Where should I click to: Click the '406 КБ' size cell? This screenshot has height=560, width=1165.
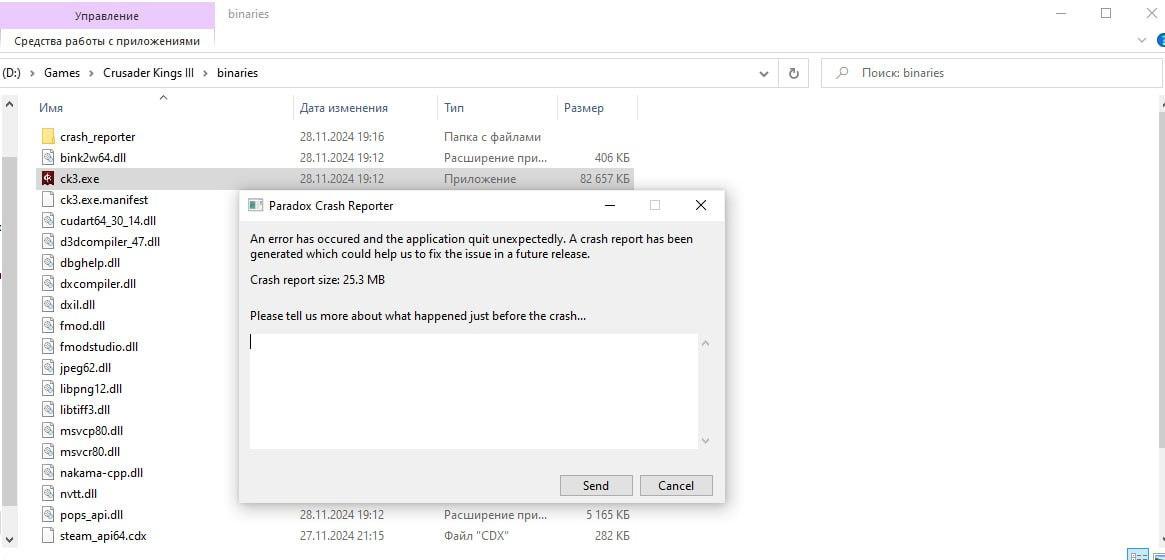tap(612, 158)
